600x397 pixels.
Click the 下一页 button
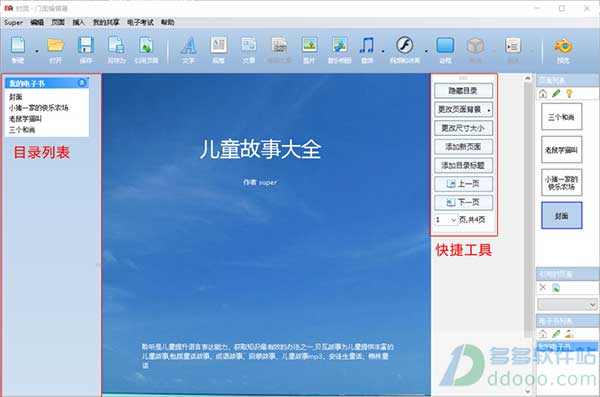[463, 202]
